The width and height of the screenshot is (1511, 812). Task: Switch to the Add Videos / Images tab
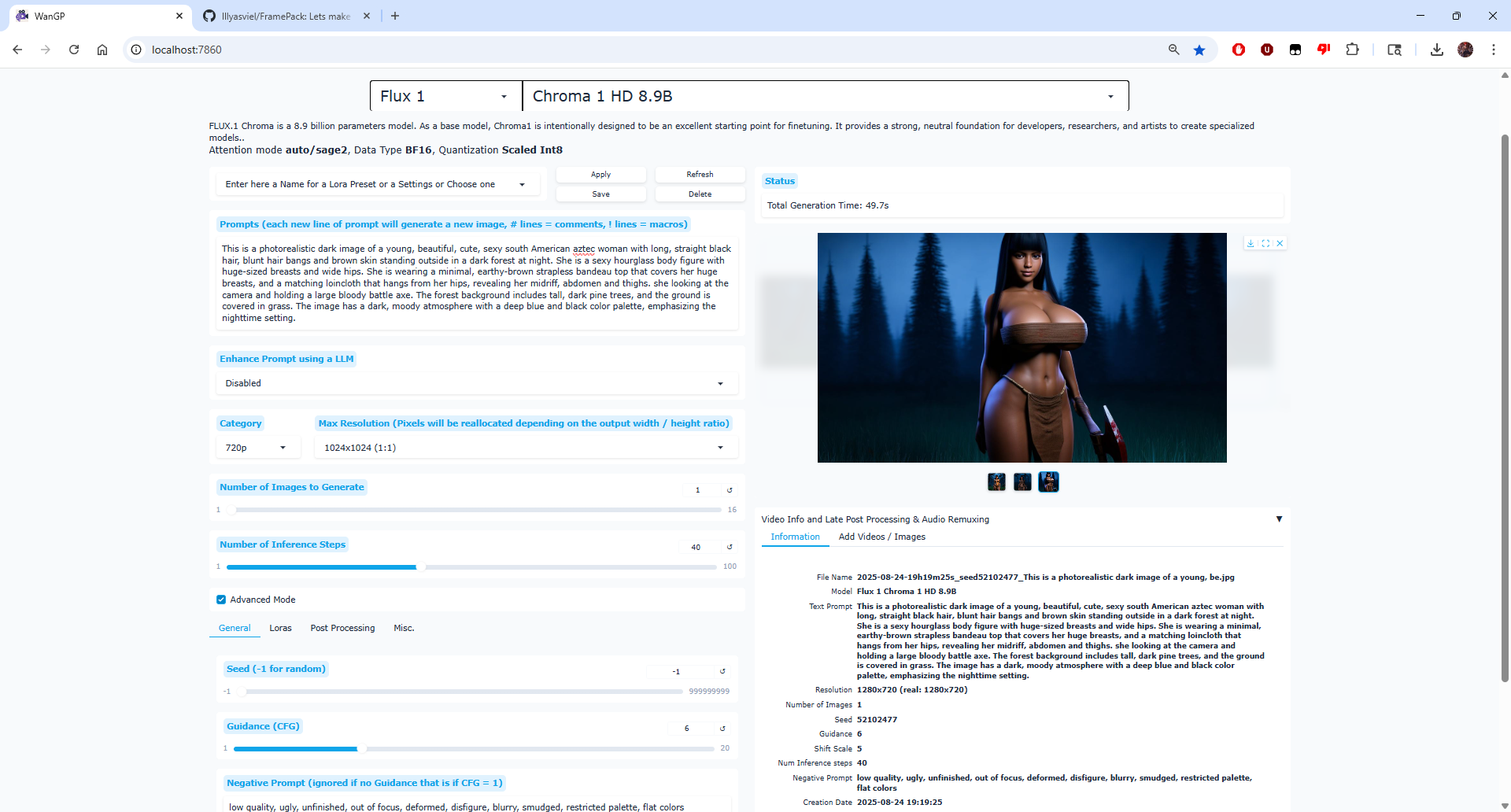point(881,537)
